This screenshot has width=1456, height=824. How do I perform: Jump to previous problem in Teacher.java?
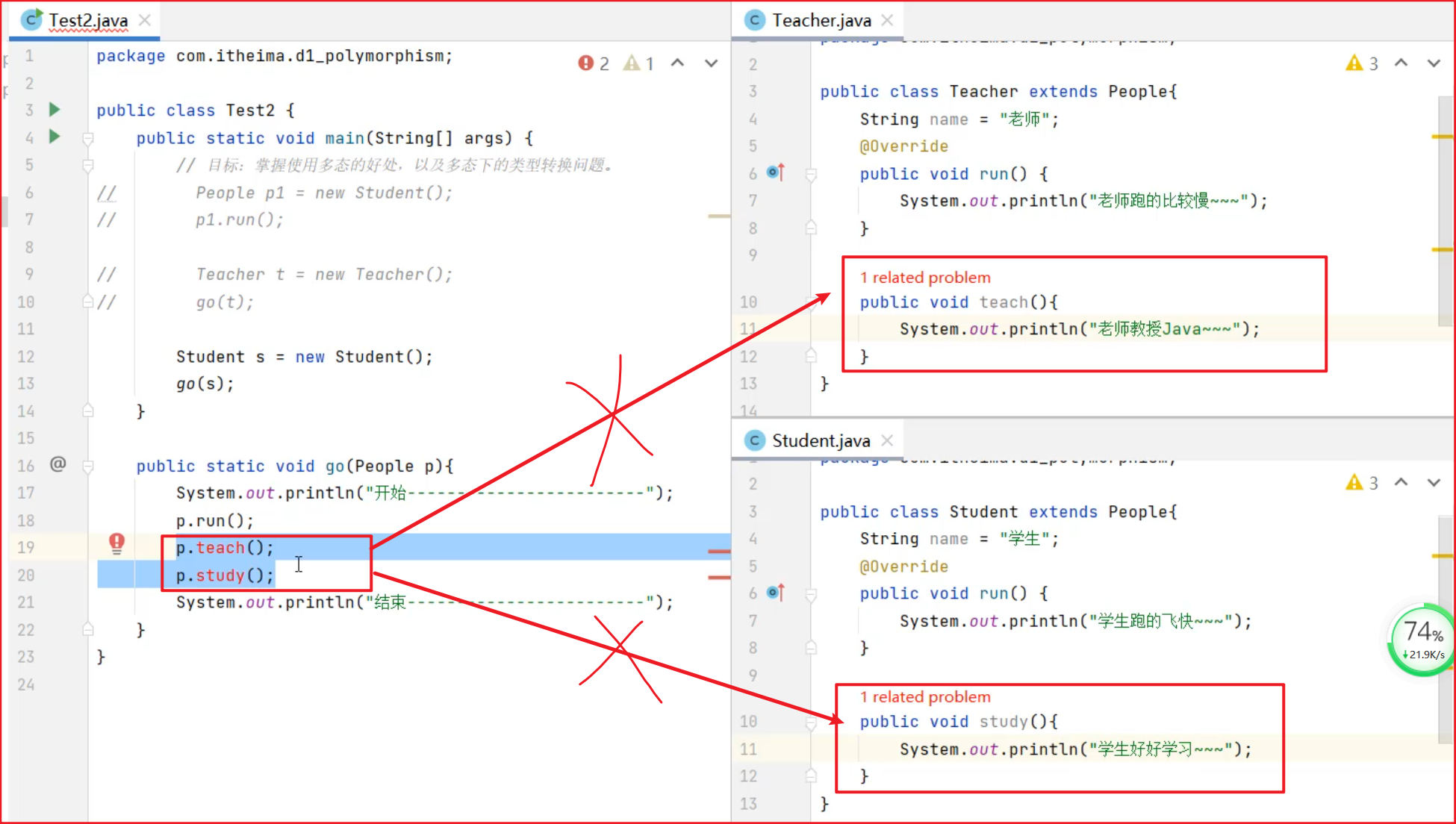[x=1401, y=63]
